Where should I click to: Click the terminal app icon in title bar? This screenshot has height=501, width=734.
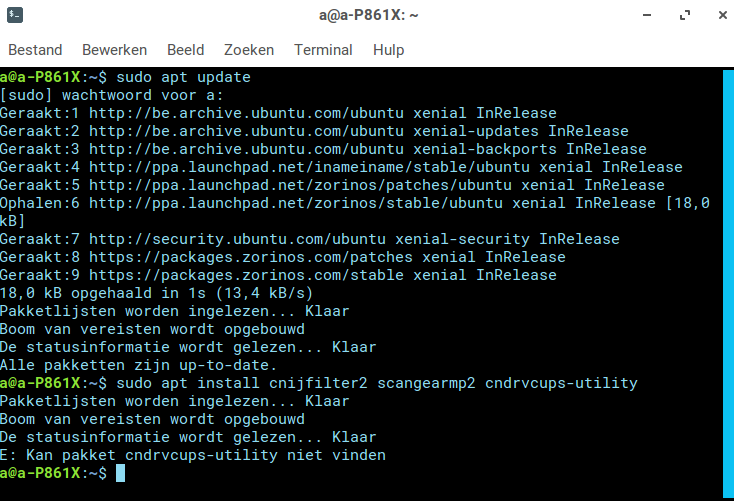pyautogui.click(x=15, y=15)
